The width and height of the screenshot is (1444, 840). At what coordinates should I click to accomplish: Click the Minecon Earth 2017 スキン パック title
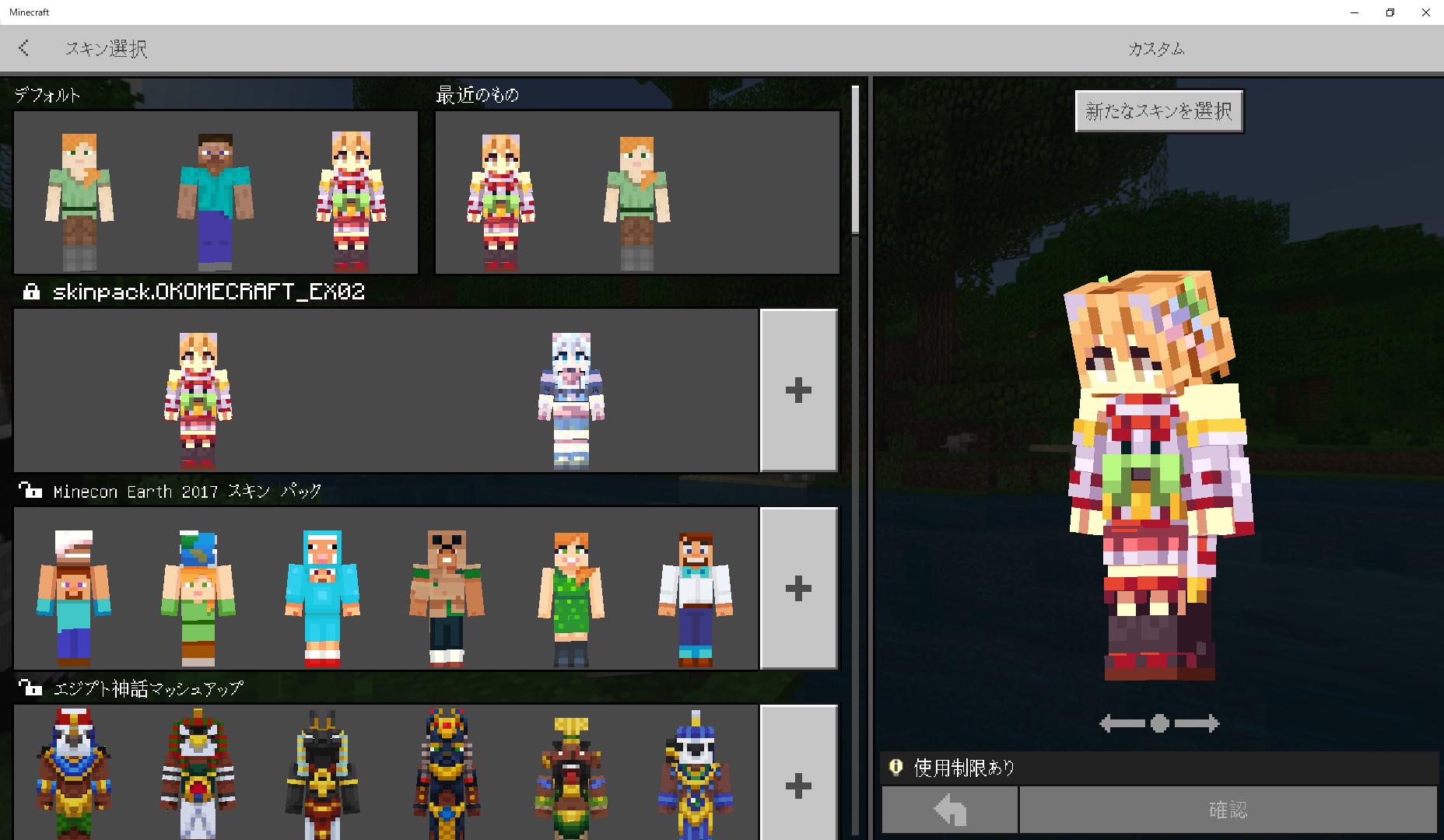(x=187, y=491)
